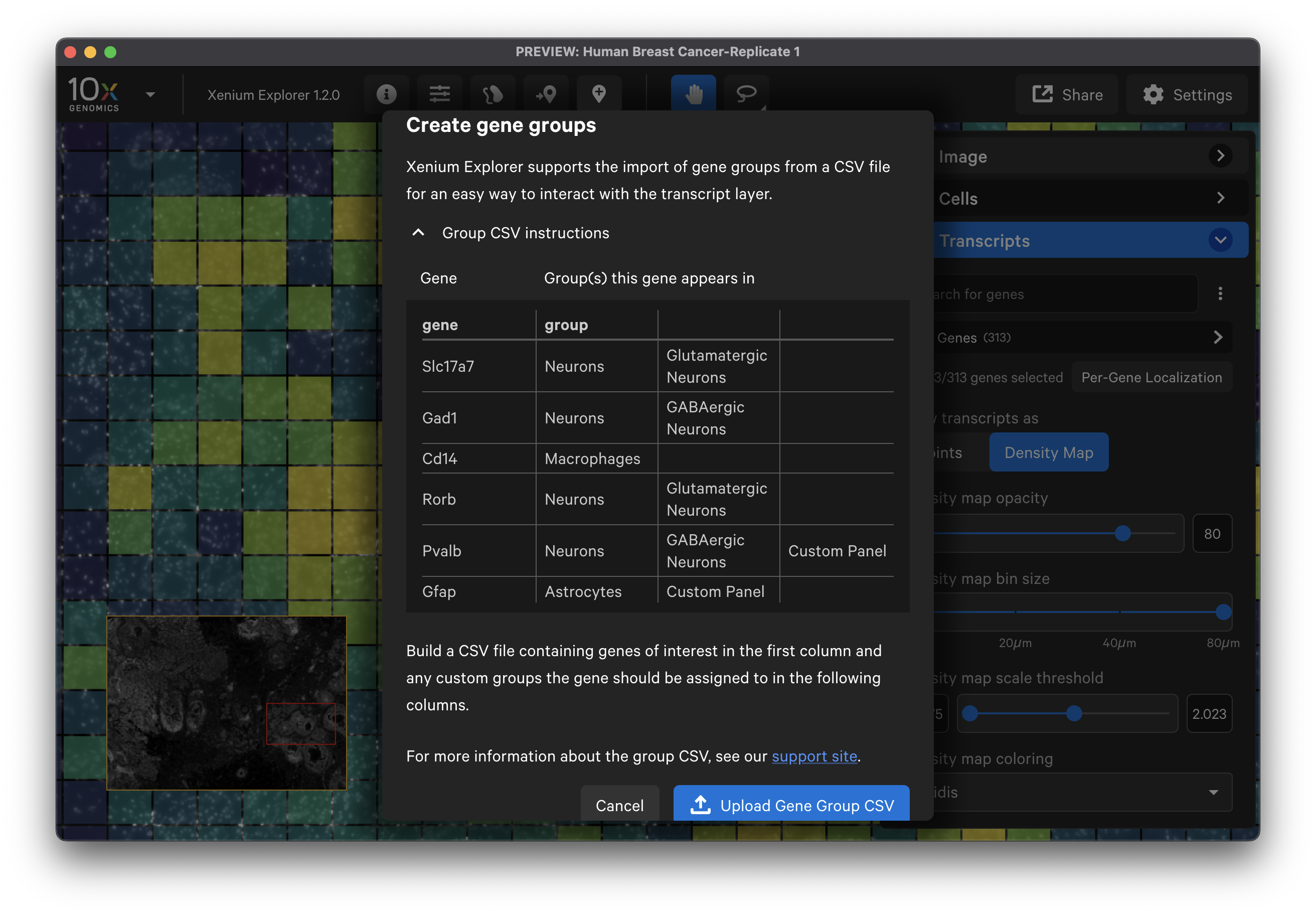Screen dimensions: 1316x915
Task: Collapse the Transcripts panel section
Action: [x=1091, y=240]
